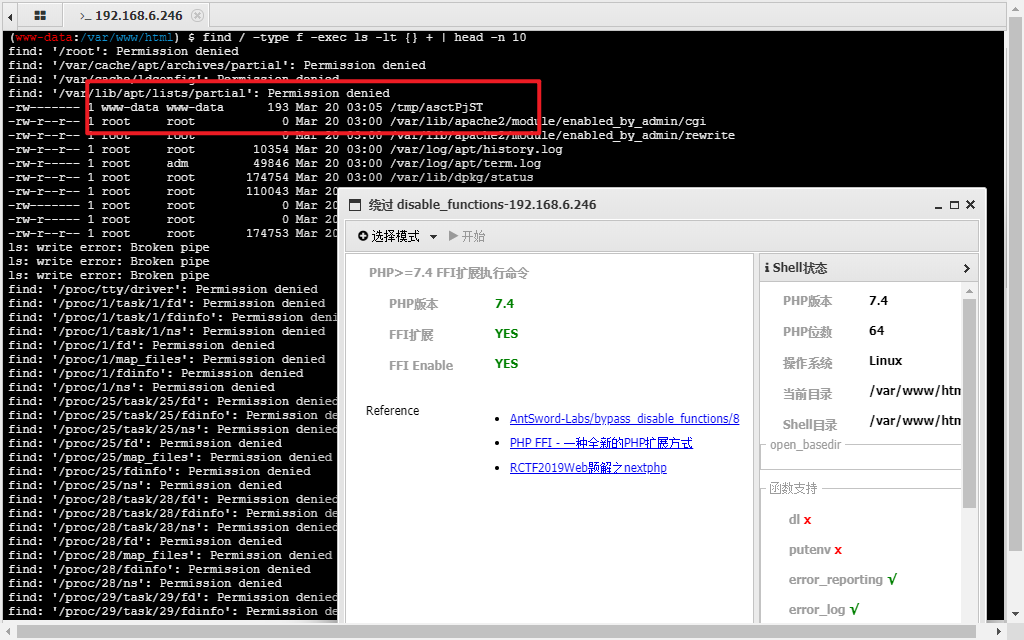This screenshot has height=640, width=1024.
Task: Open the PHP FFI reference link
Action: point(600,443)
